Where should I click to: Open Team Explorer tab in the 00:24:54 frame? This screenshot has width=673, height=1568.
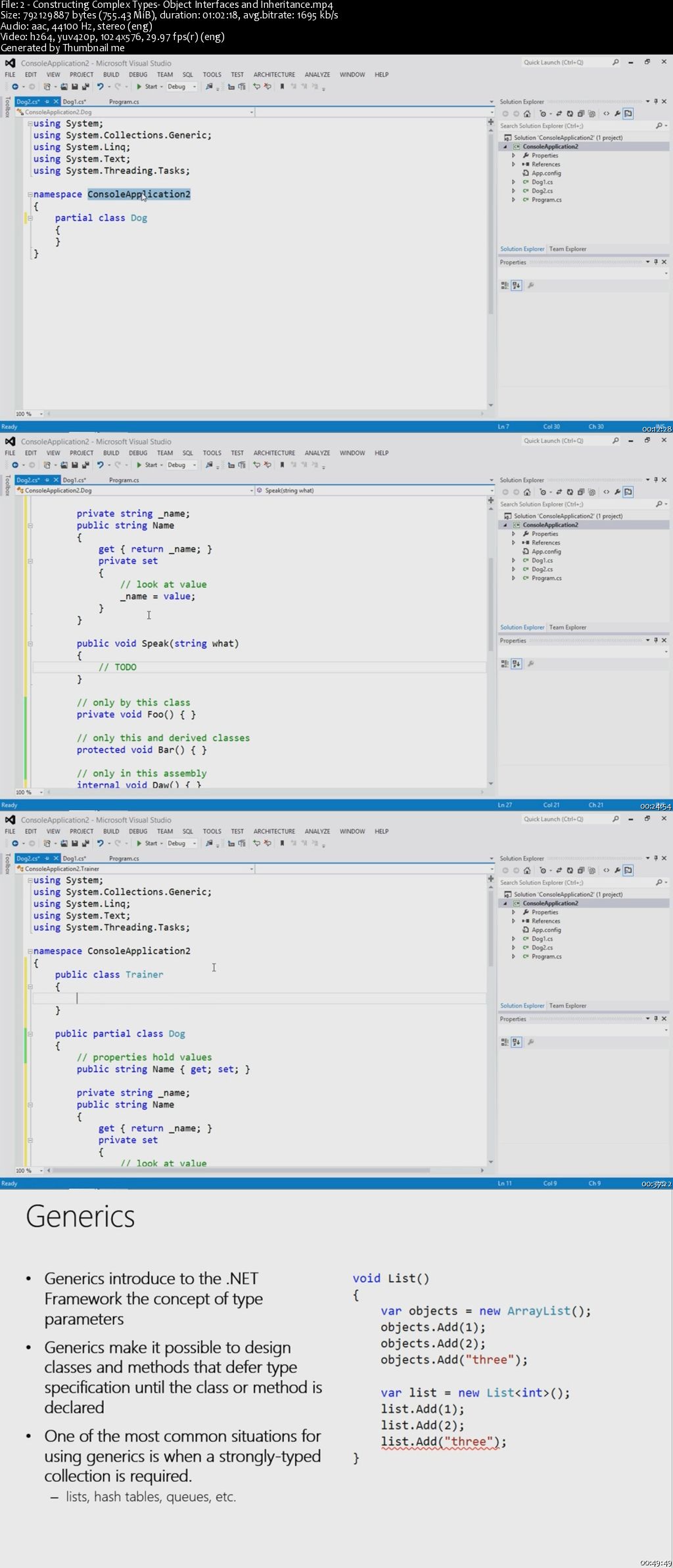point(568,627)
